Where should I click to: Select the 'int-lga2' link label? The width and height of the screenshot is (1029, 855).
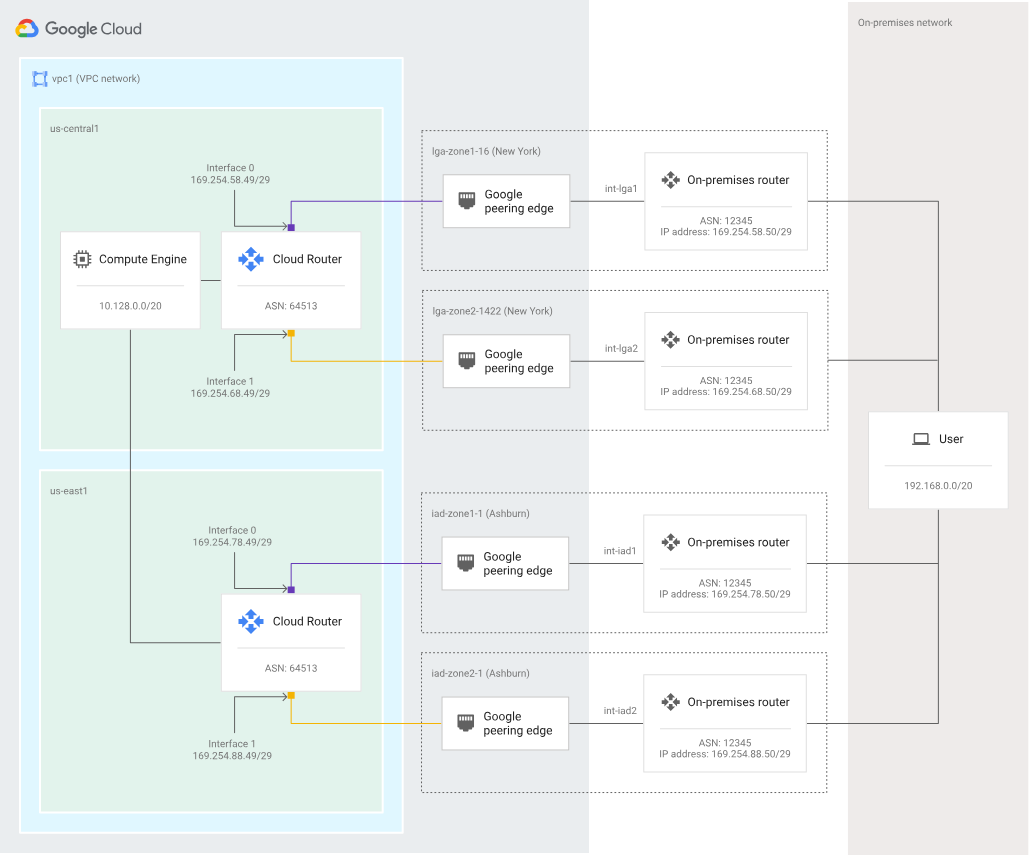tap(621, 348)
